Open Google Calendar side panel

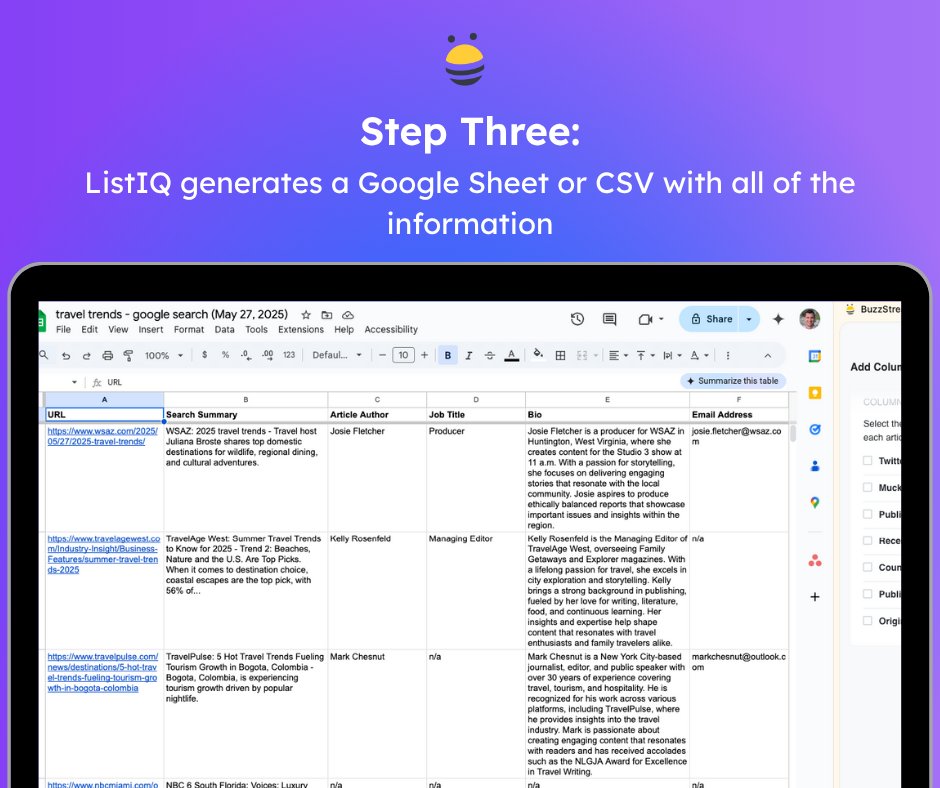(815, 356)
